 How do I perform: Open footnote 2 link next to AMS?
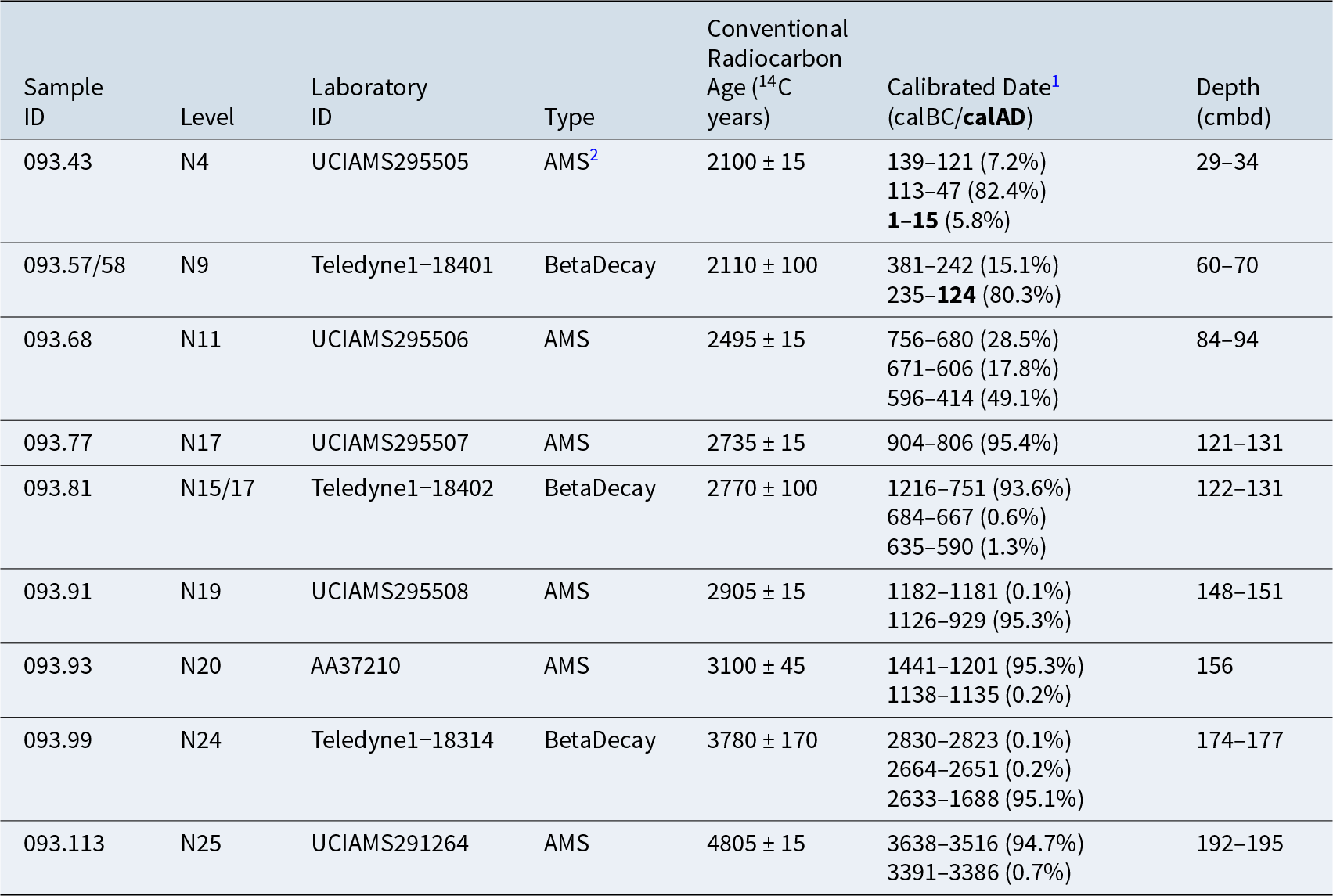(594, 156)
